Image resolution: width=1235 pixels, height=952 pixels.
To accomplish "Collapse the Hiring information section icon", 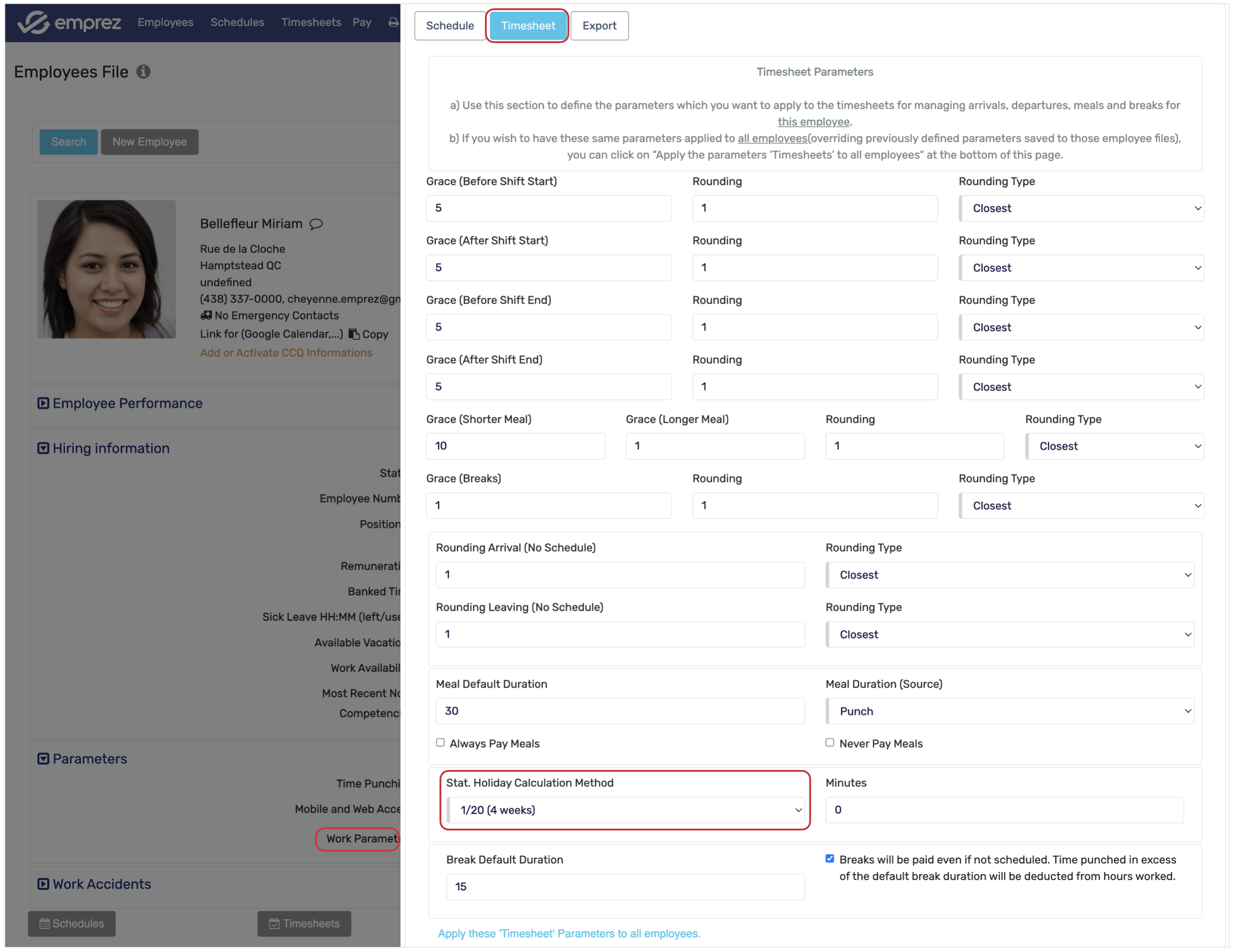I will [x=43, y=448].
